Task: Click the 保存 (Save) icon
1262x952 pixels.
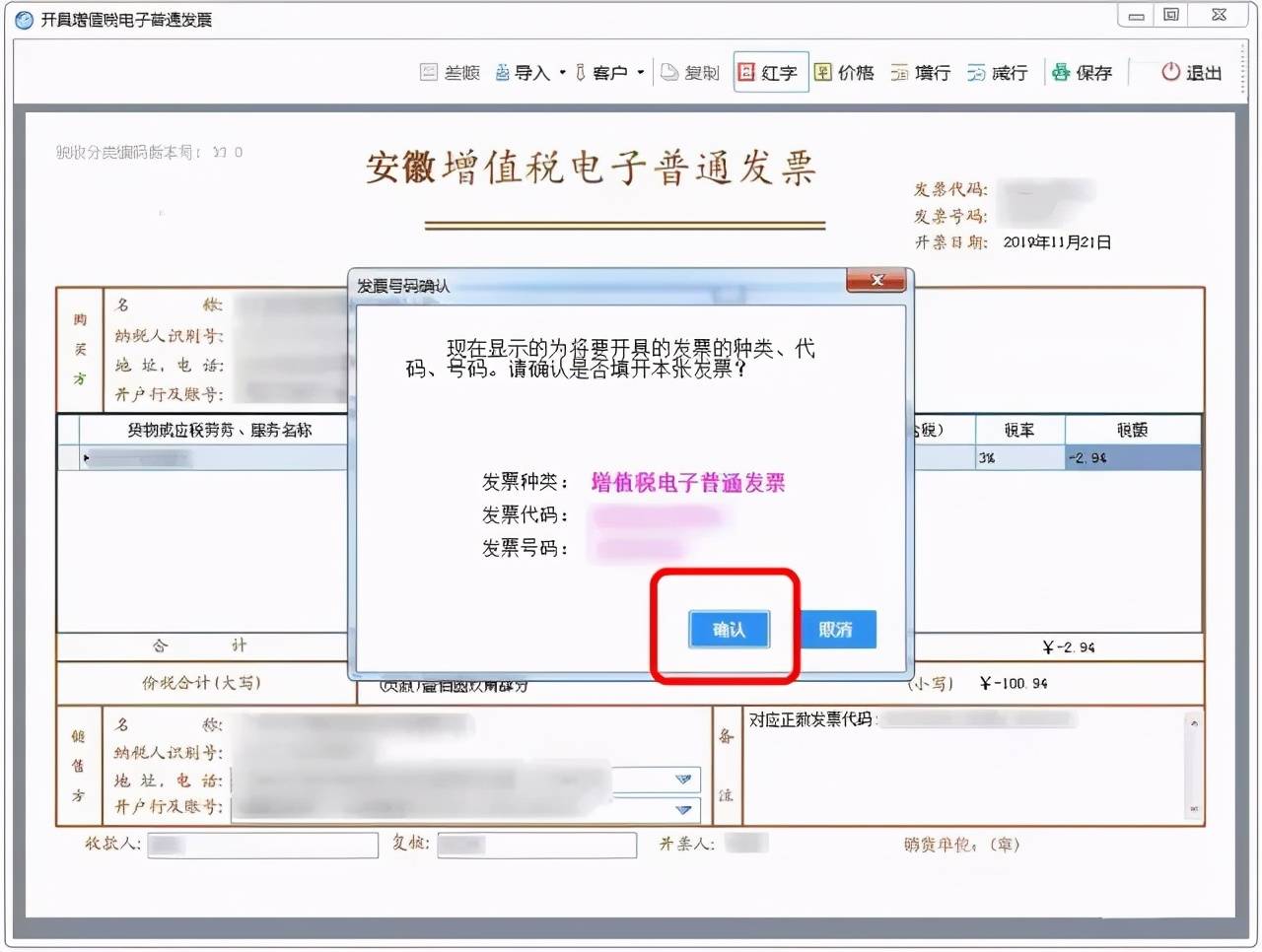Action: 1082,71
